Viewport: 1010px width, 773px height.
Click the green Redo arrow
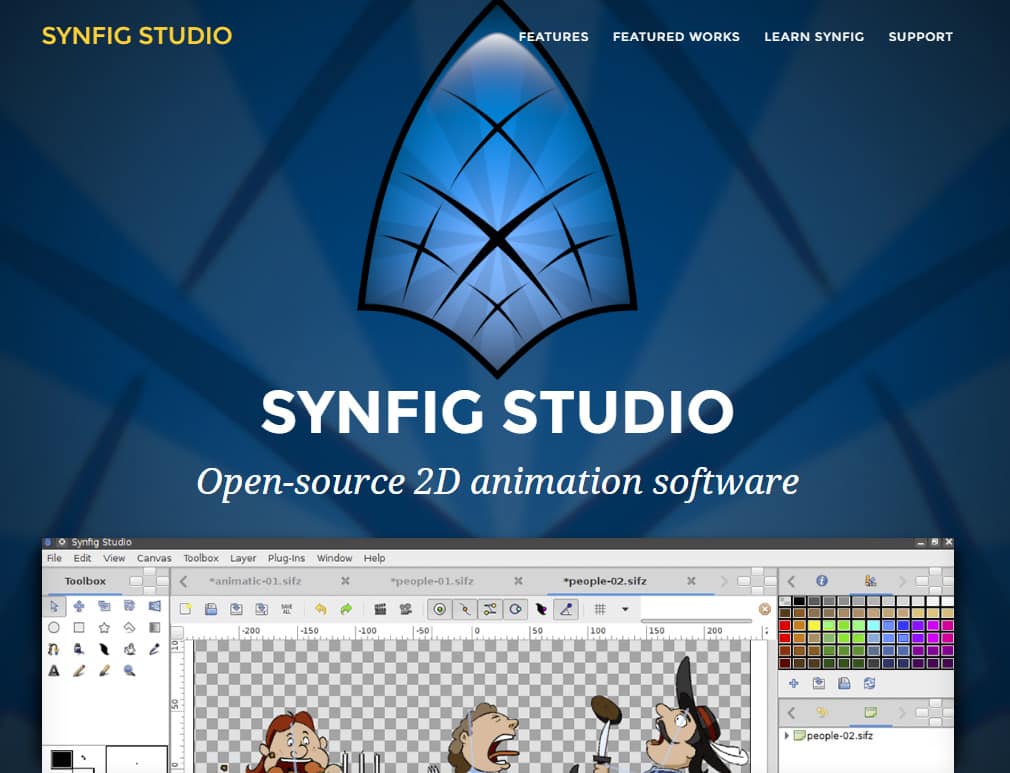click(346, 609)
